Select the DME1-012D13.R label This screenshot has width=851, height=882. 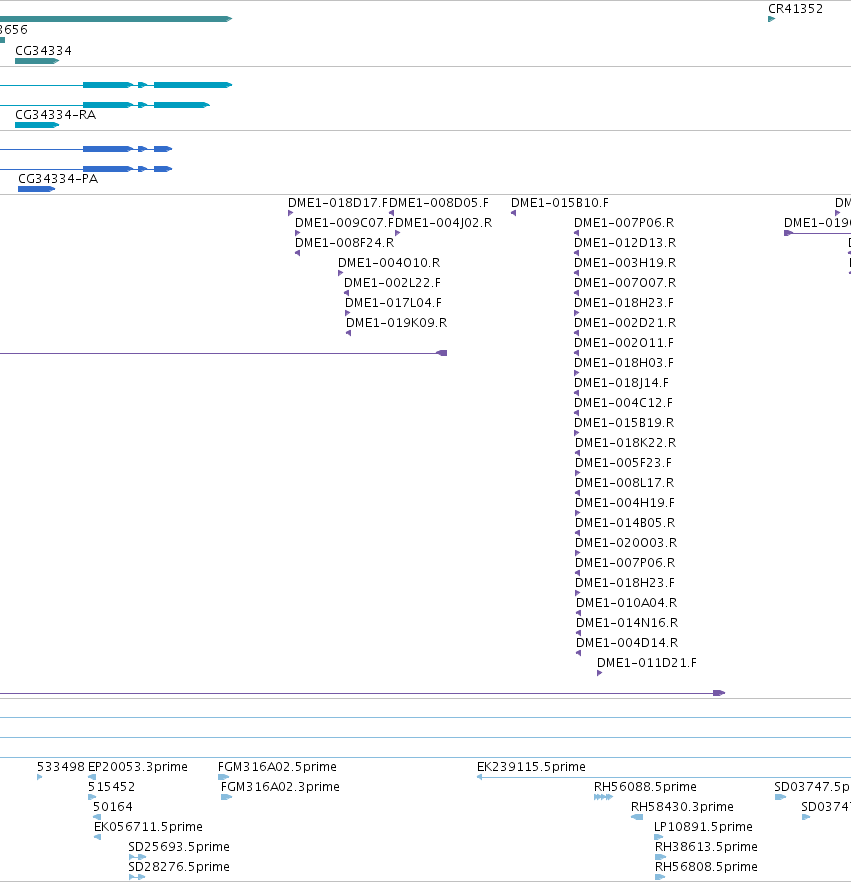[625, 243]
